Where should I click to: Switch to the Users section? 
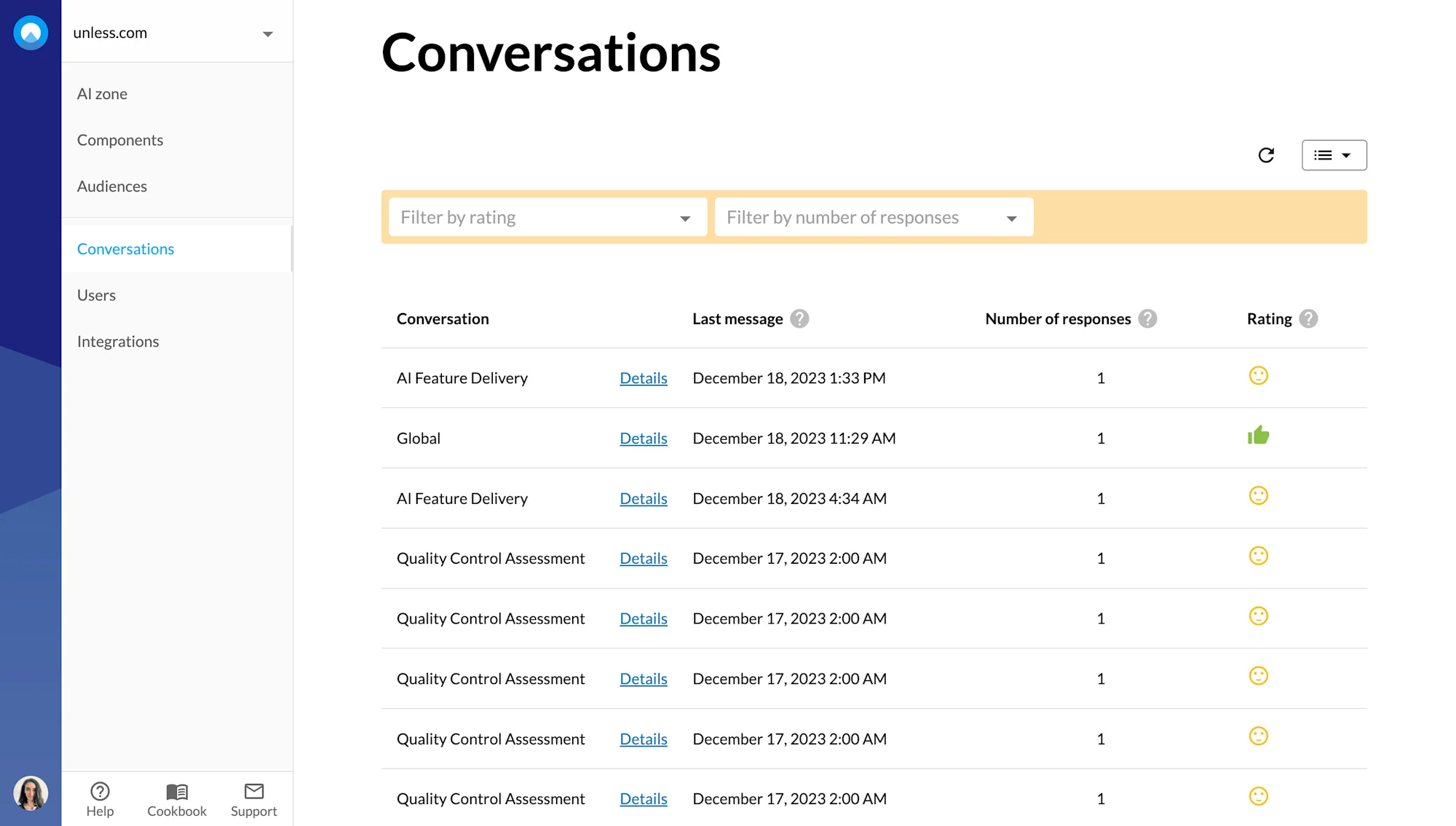click(96, 294)
